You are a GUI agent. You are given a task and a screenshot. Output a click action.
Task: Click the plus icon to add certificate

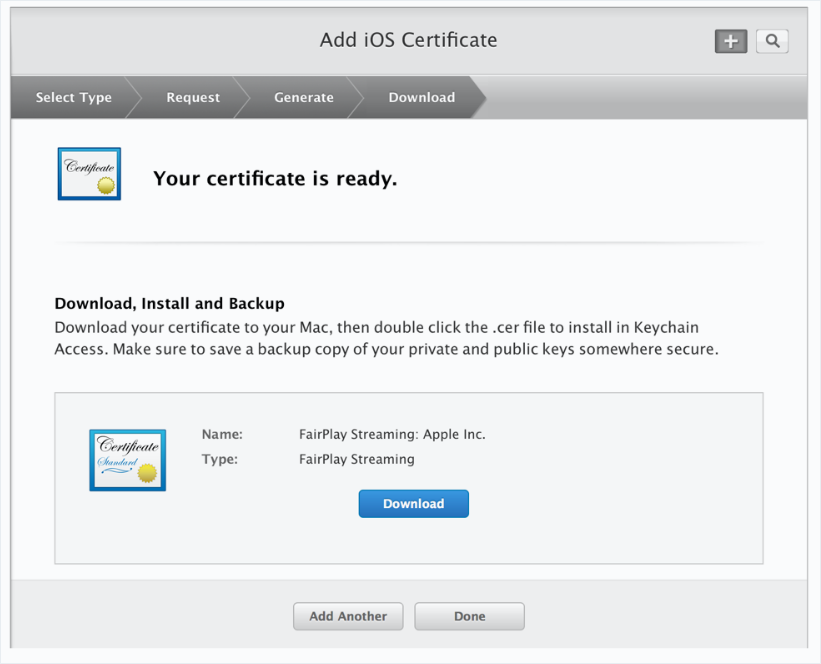731,41
